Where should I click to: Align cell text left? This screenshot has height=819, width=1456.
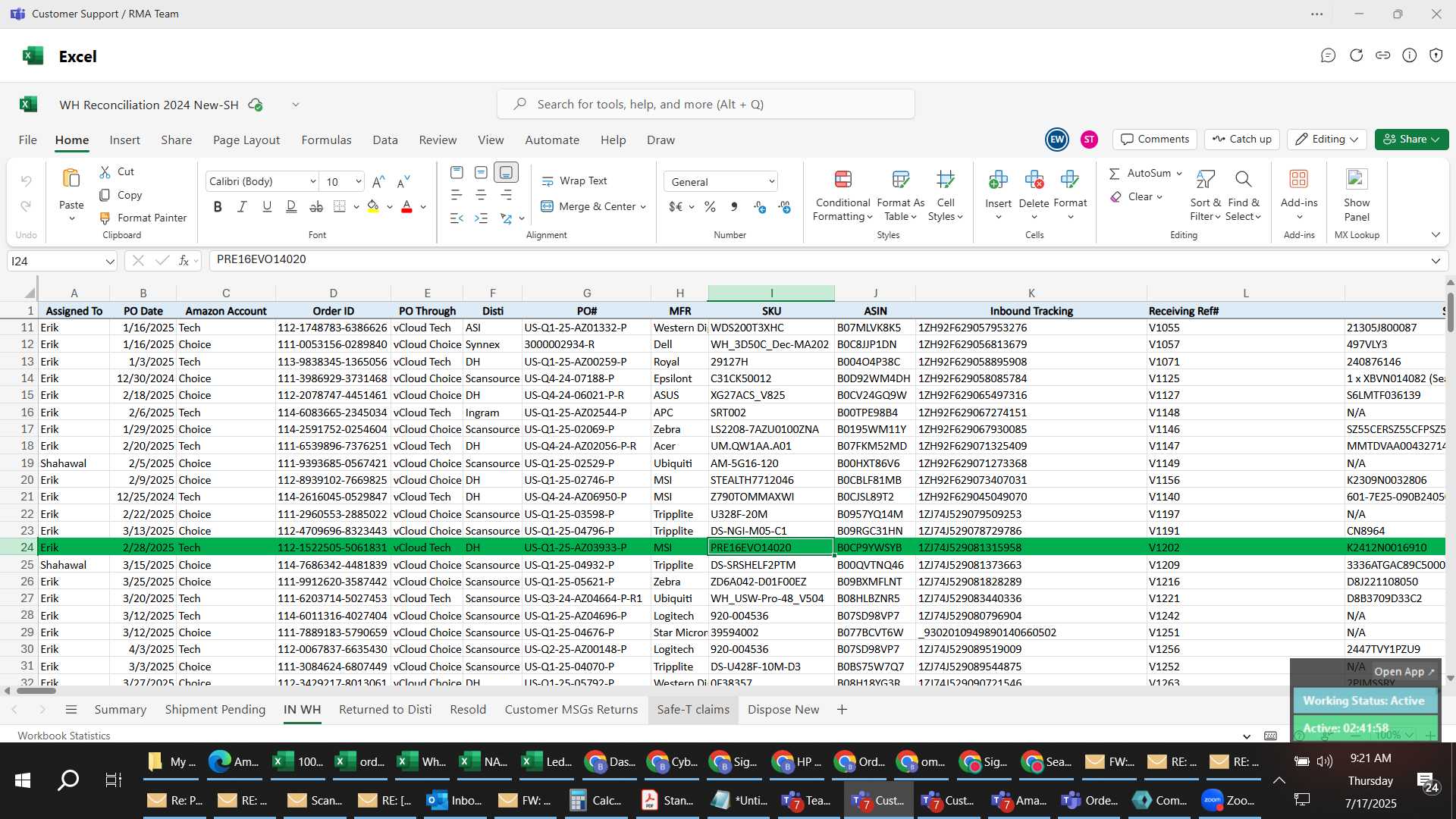(457, 195)
